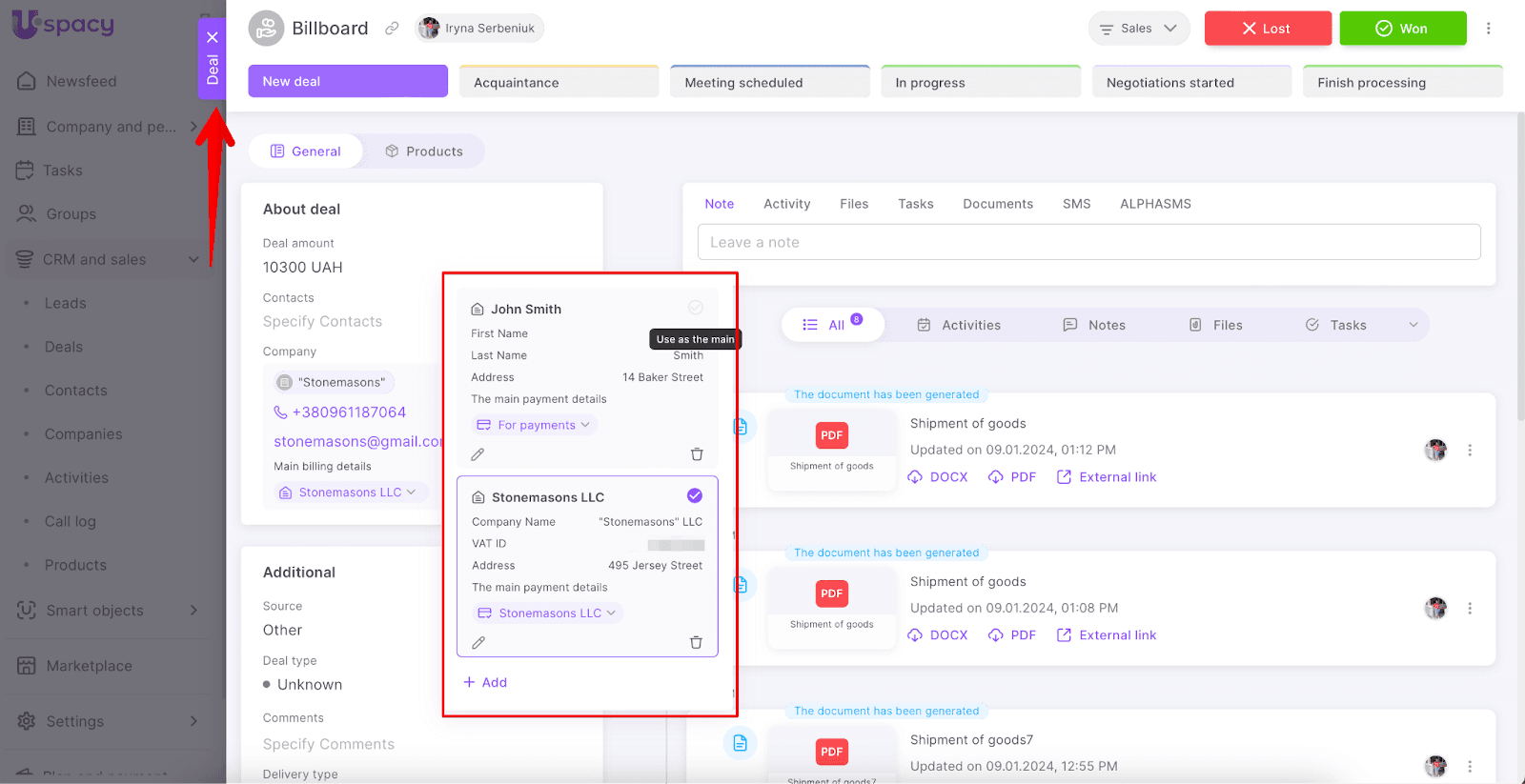Expand the timeline filter chevron after Tasks

tap(1413, 325)
